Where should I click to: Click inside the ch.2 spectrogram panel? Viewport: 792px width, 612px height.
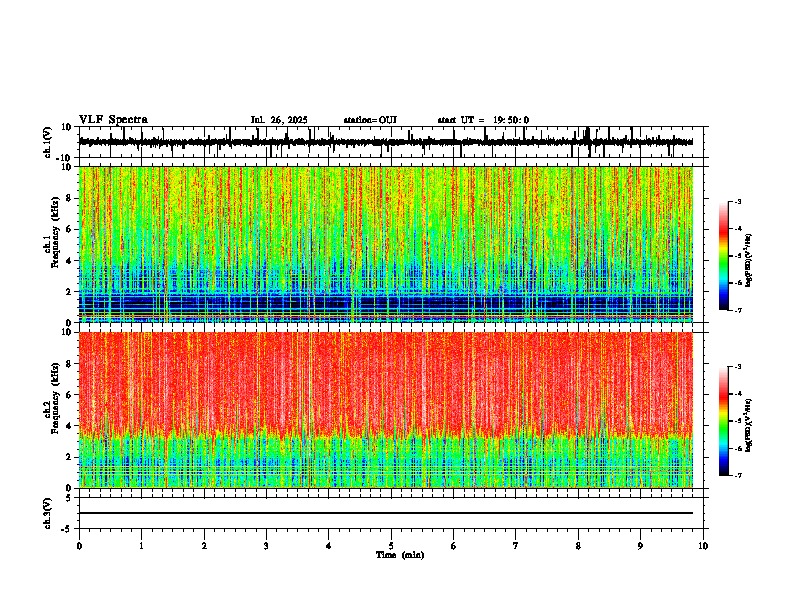391,410
